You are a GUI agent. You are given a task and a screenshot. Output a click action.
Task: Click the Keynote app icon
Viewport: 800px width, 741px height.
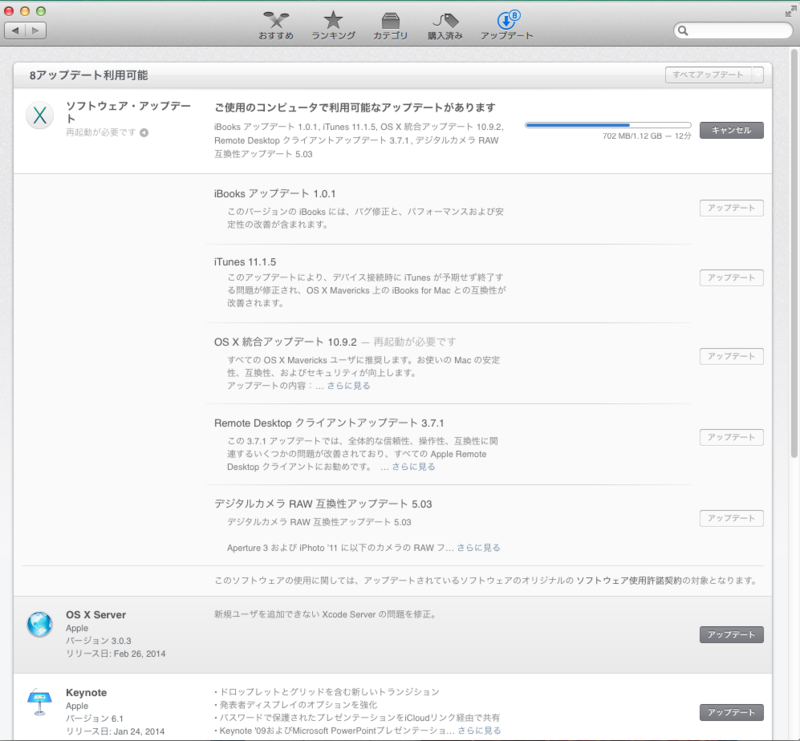tap(40, 702)
